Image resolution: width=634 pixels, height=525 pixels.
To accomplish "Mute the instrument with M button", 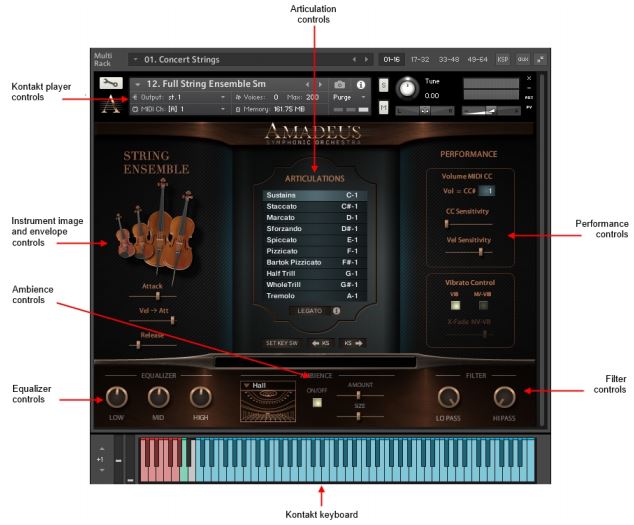I will [383, 107].
